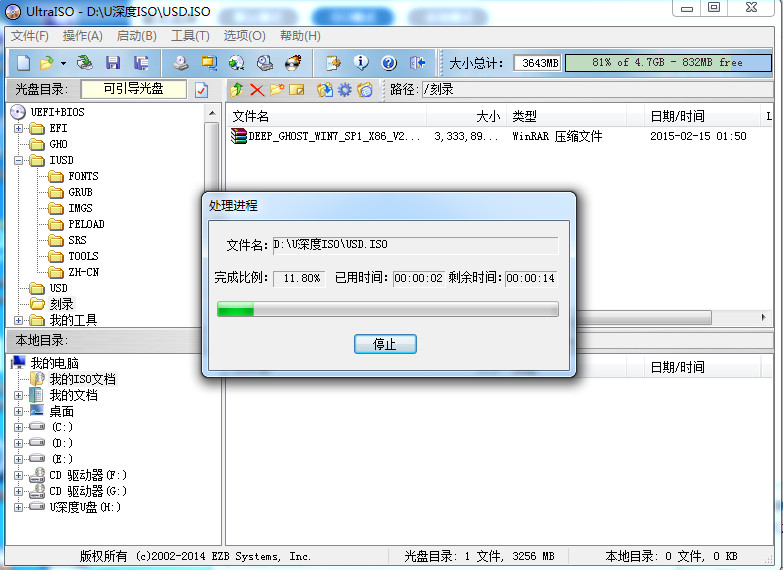Open the 操作(A) menu
The width and height of the screenshot is (783, 570).
tap(83, 36)
